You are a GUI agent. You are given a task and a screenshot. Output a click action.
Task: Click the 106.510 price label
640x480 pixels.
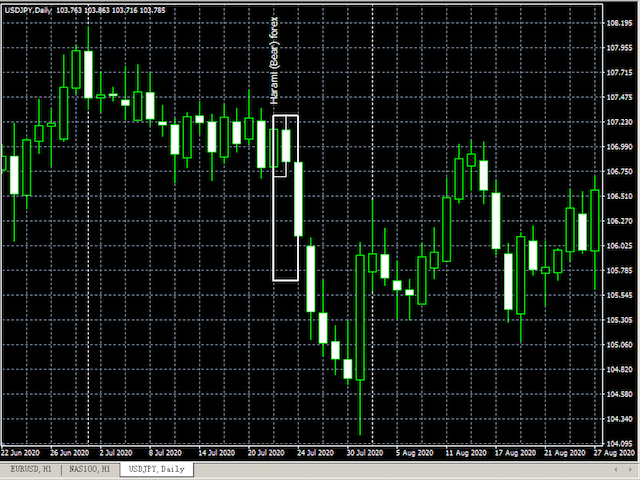pos(619,196)
